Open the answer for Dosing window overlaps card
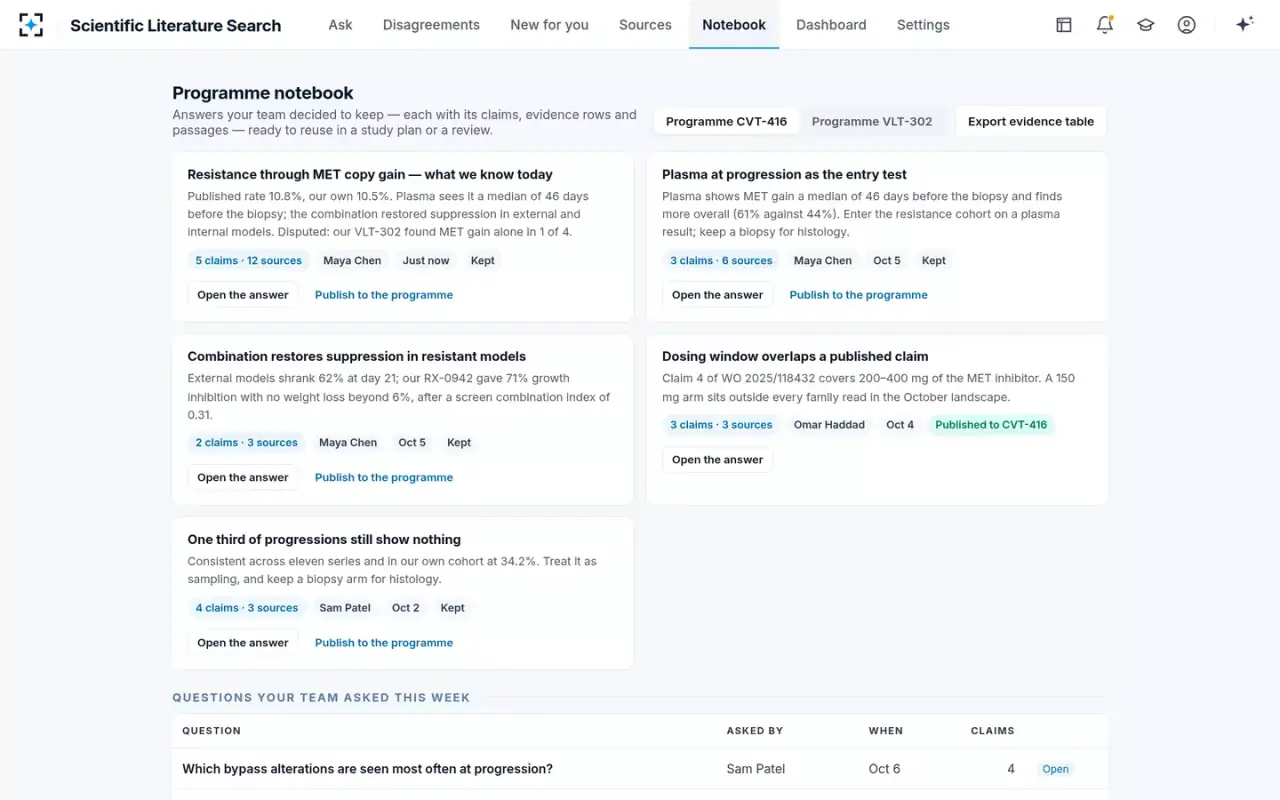 click(717, 460)
